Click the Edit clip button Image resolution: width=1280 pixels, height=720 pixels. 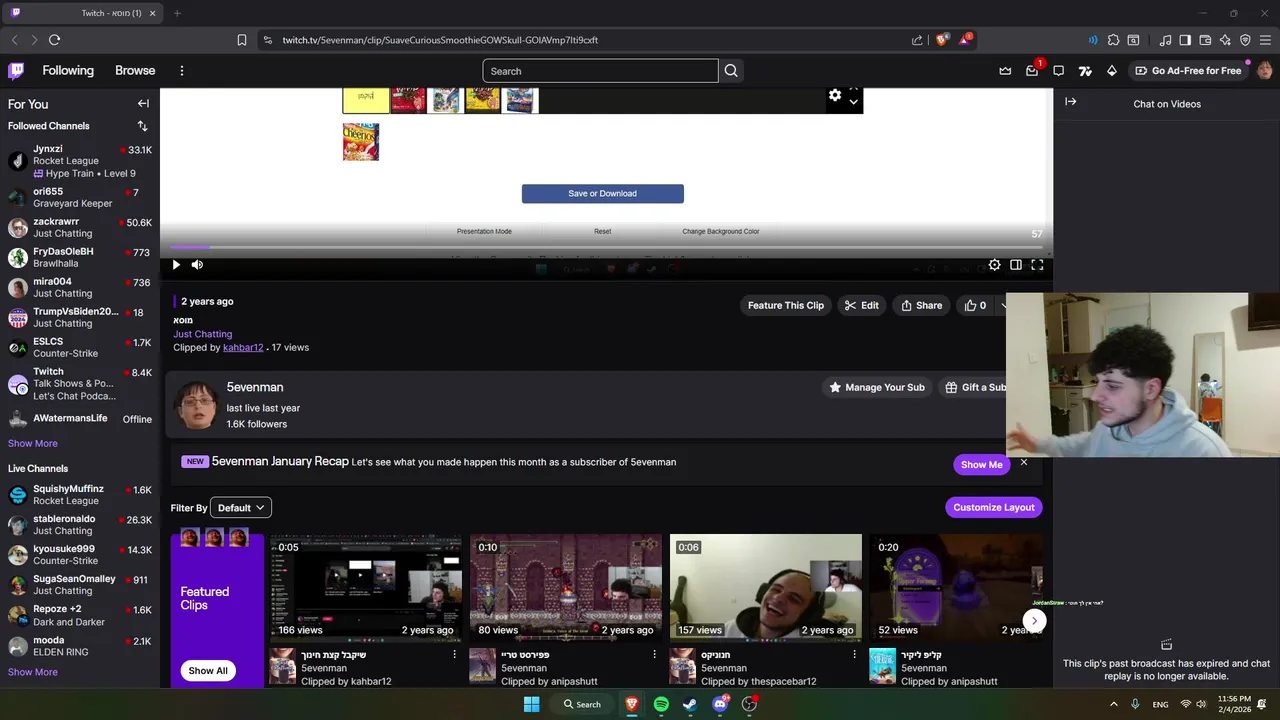click(x=861, y=305)
